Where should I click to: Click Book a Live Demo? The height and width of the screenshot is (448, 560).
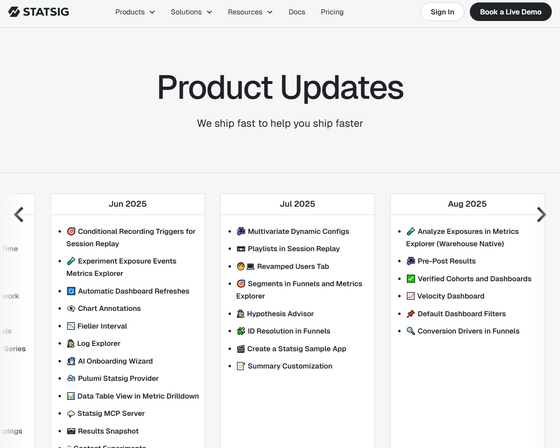point(510,12)
